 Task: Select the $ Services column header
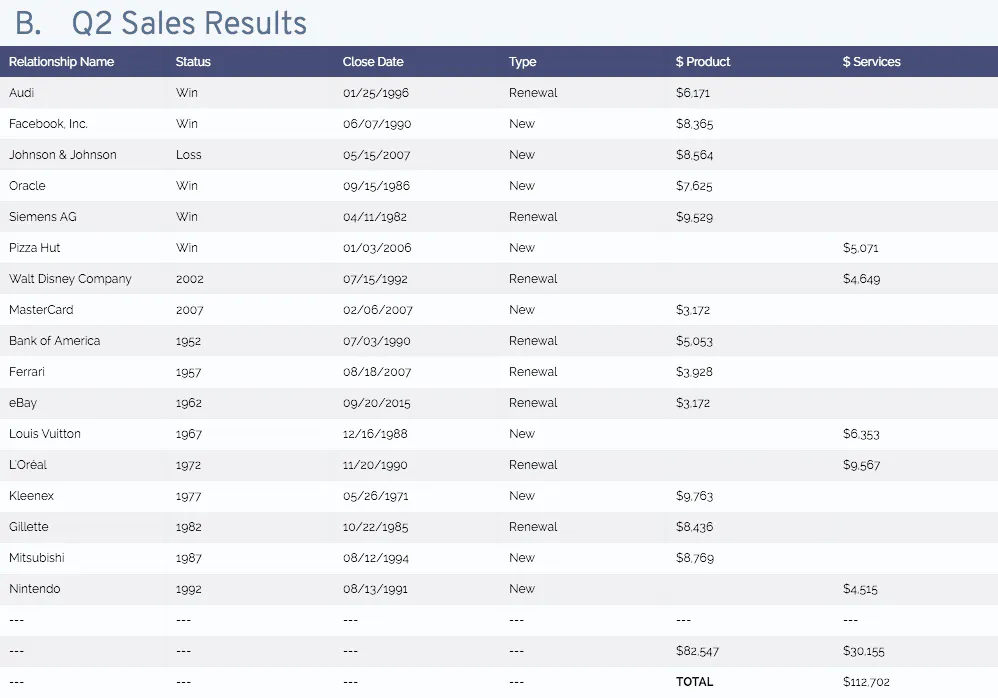click(x=871, y=62)
